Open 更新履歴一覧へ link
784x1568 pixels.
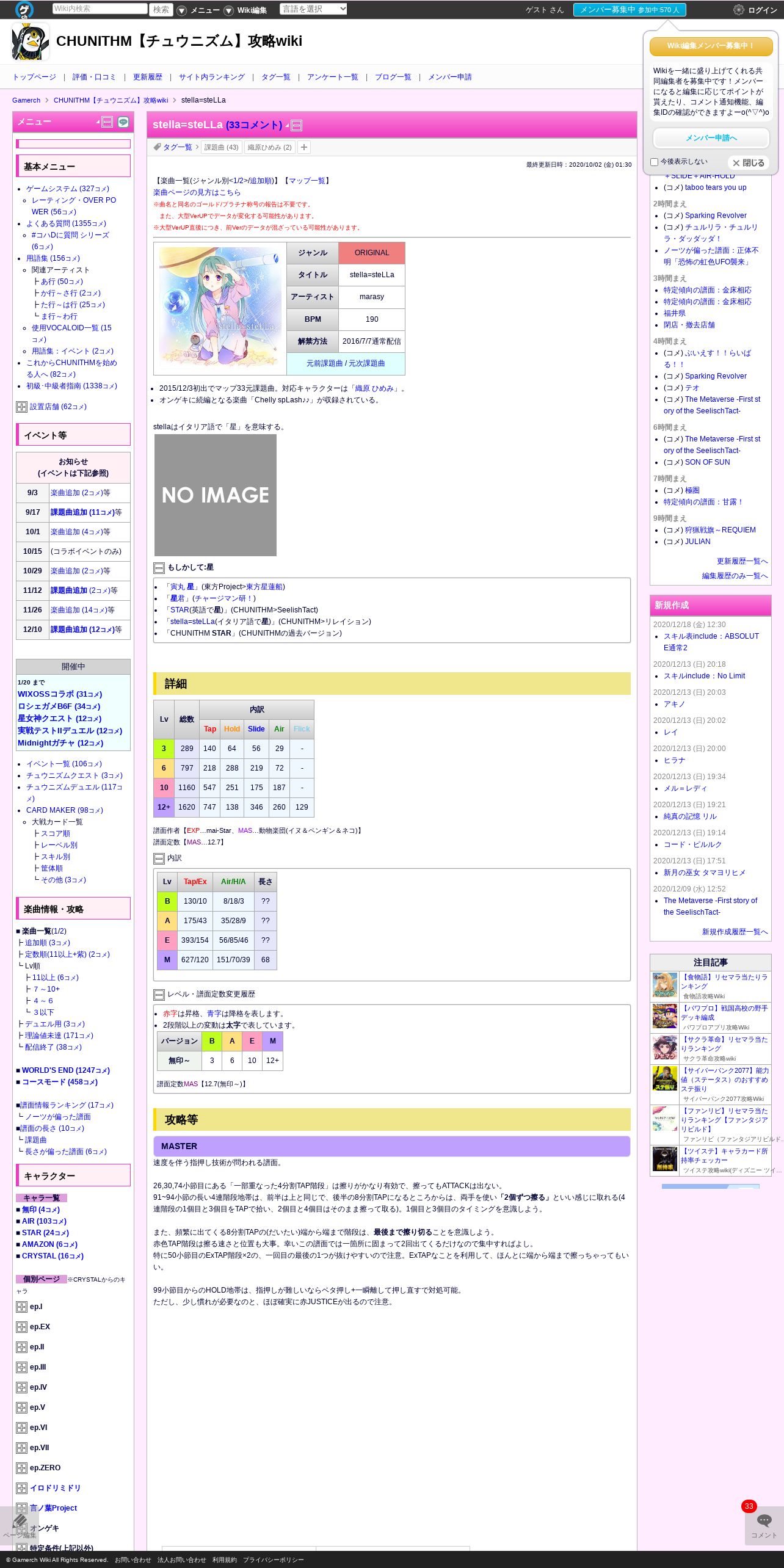[x=742, y=561]
